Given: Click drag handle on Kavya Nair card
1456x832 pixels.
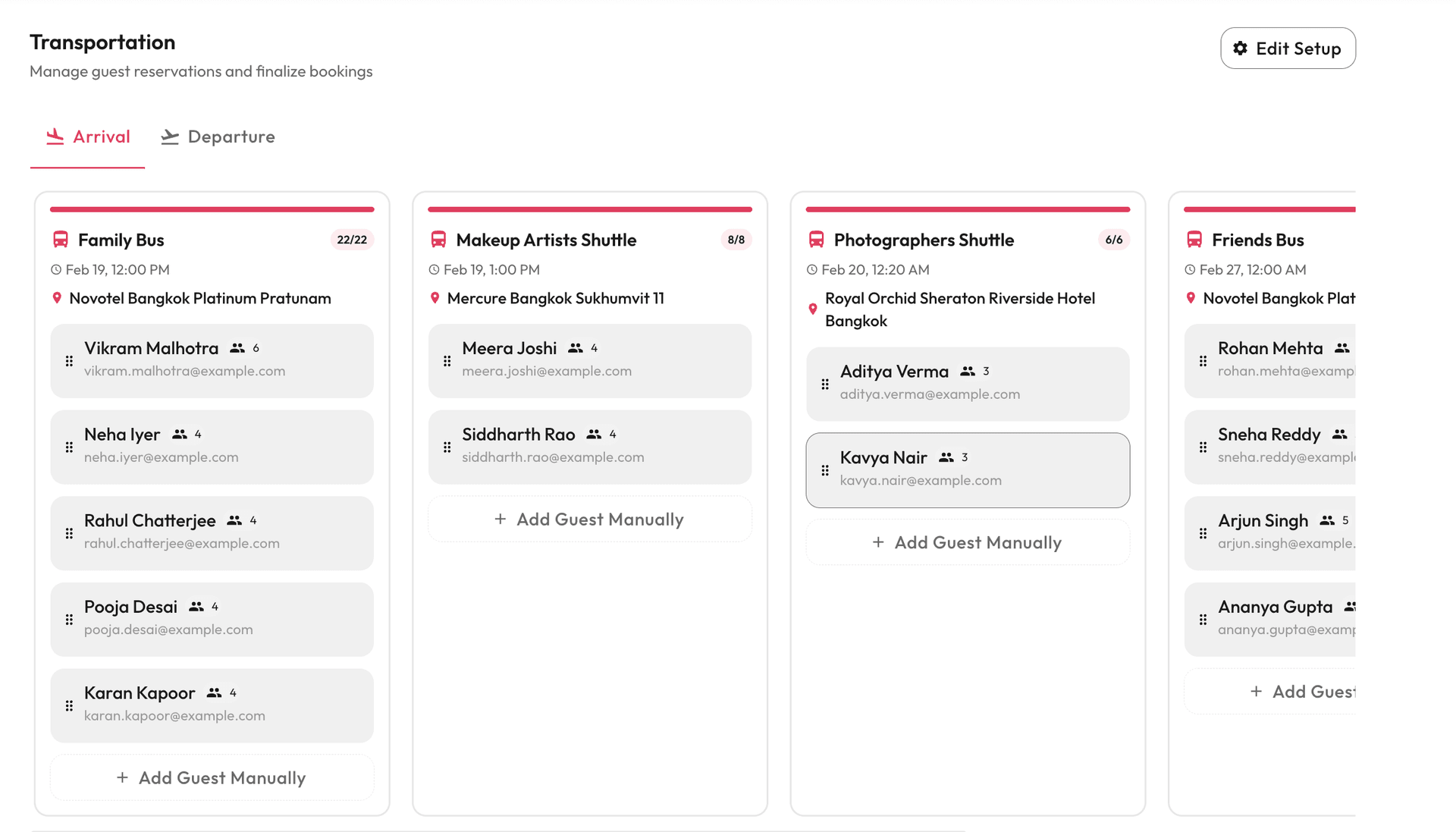Looking at the screenshot, I should [x=825, y=470].
